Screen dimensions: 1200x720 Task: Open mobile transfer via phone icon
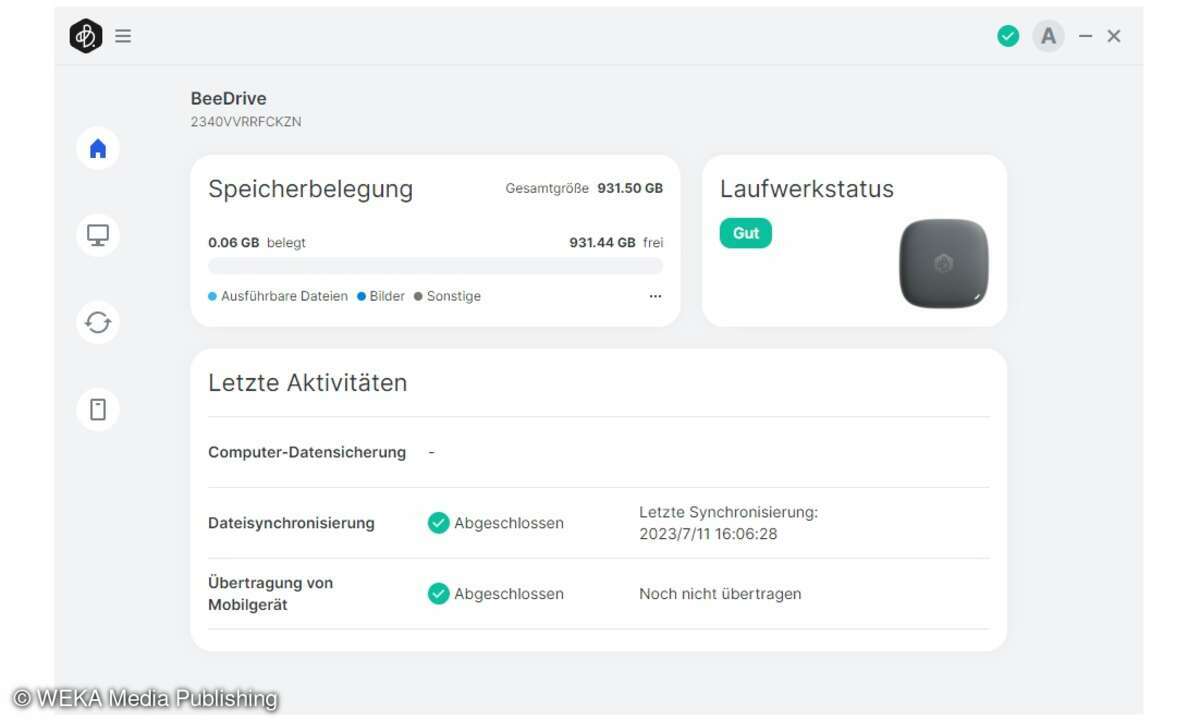[98, 409]
